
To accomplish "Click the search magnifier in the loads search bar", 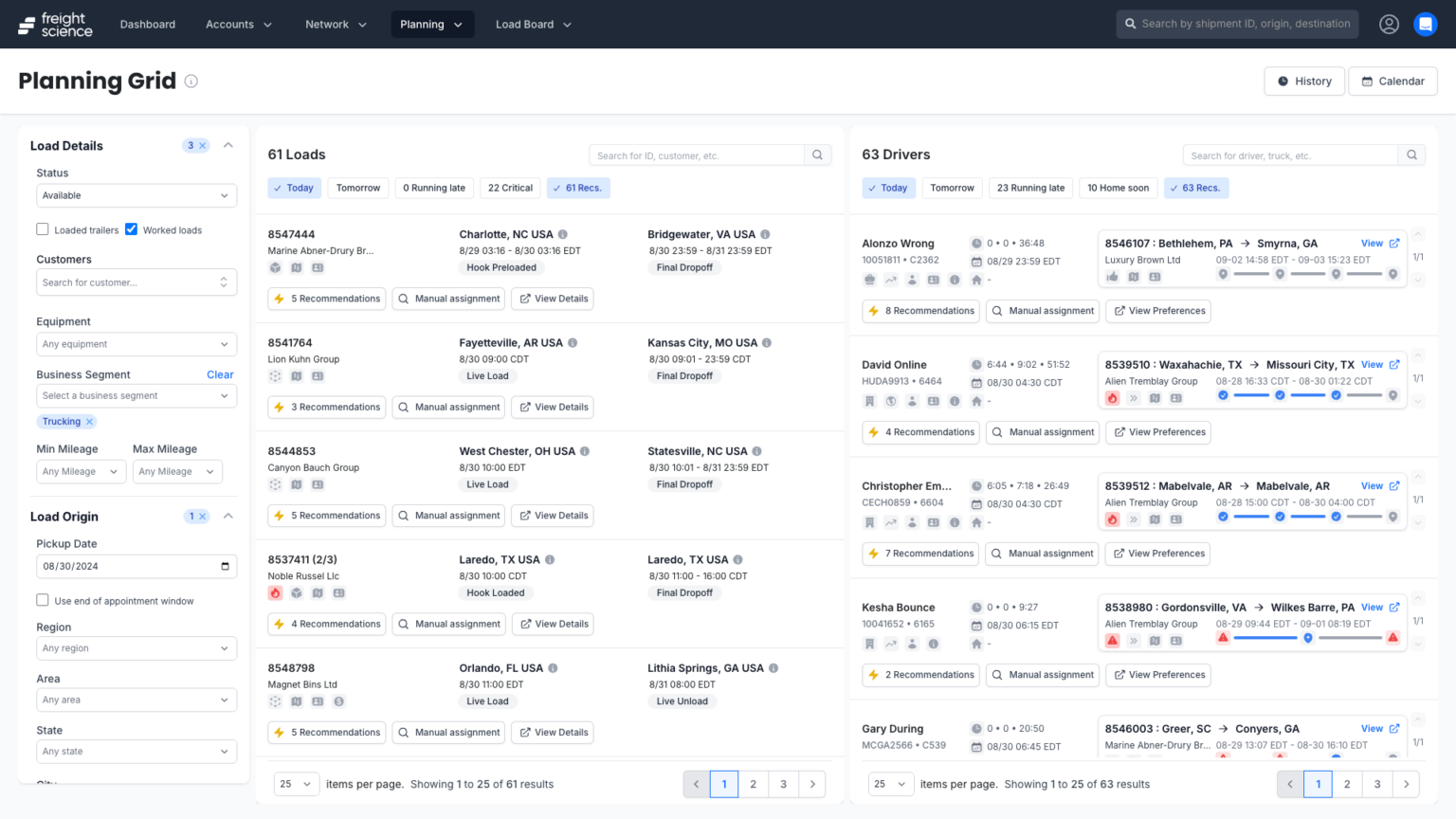I will pyautogui.click(x=817, y=155).
